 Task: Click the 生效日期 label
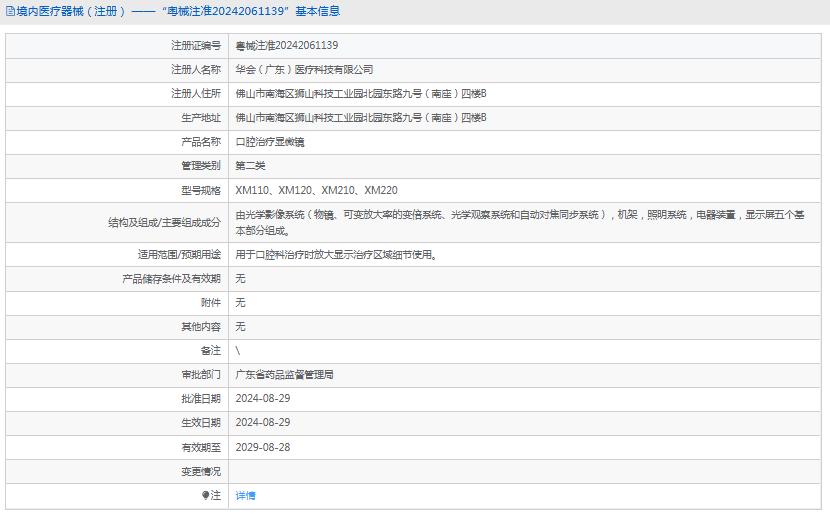click(201, 422)
